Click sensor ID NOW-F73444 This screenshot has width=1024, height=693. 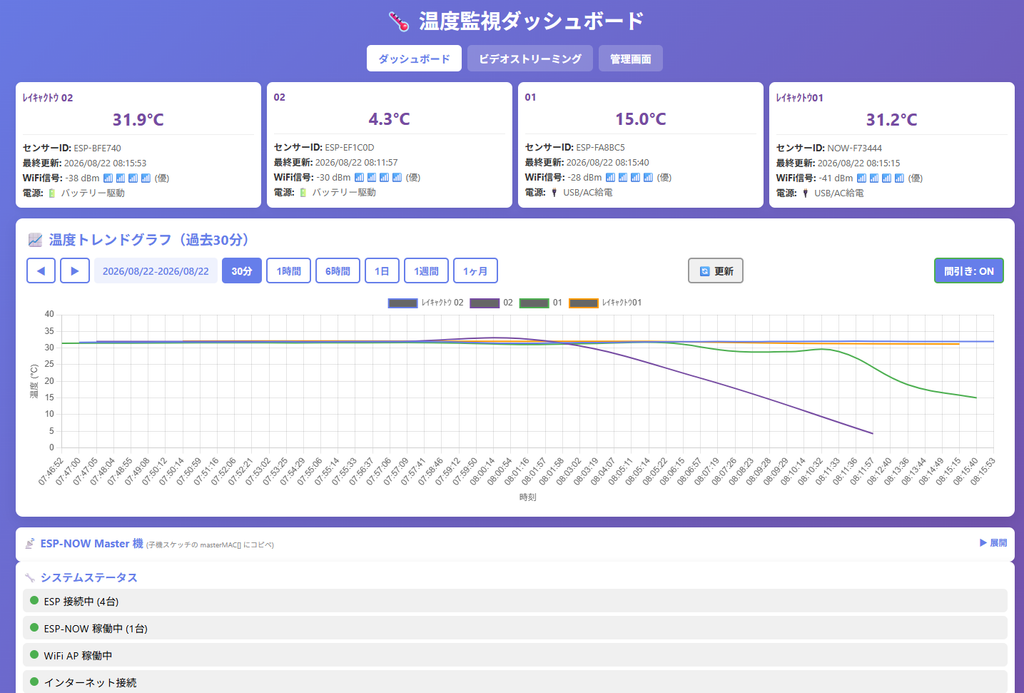854,148
